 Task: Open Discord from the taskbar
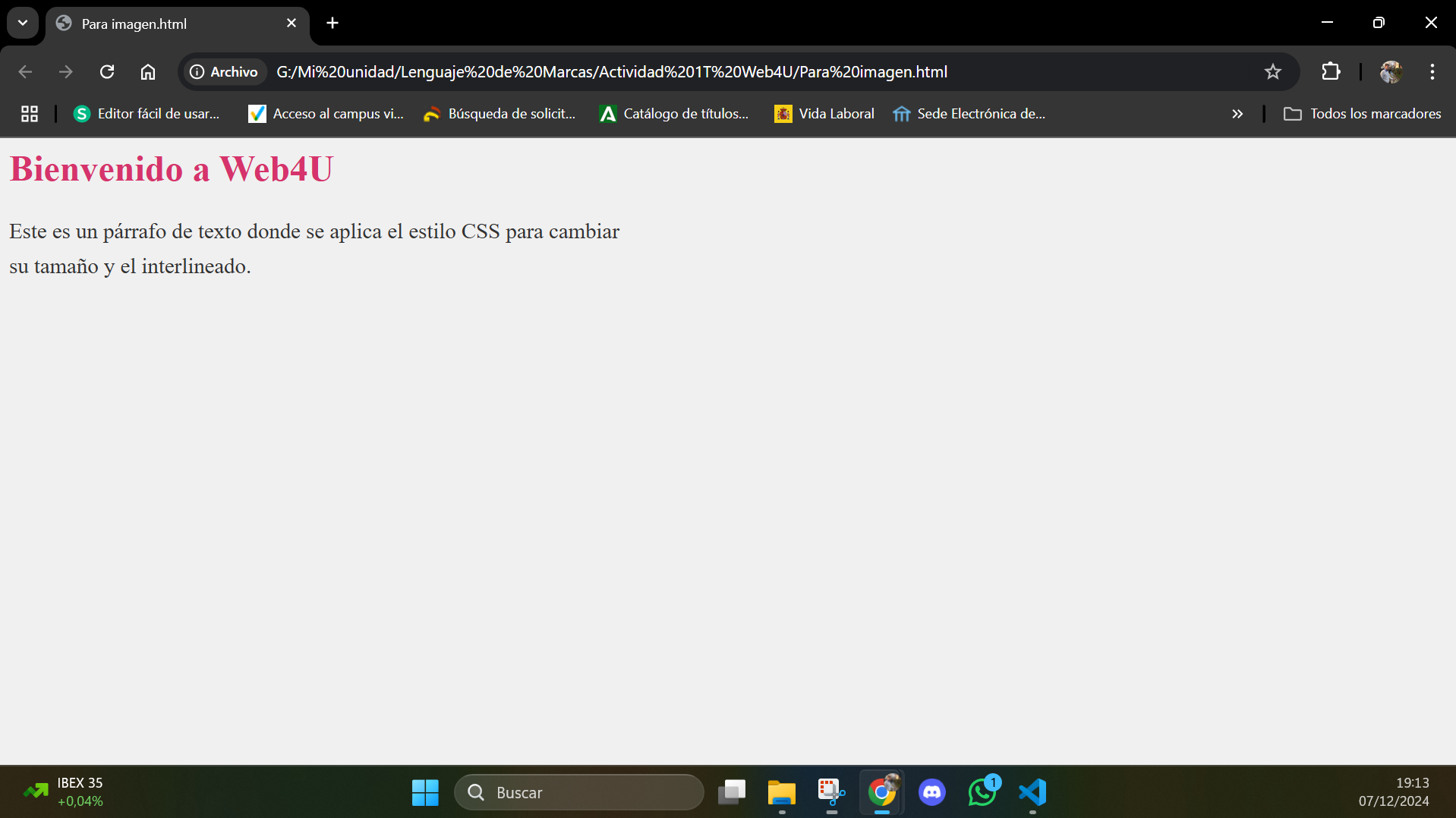coord(931,792)
